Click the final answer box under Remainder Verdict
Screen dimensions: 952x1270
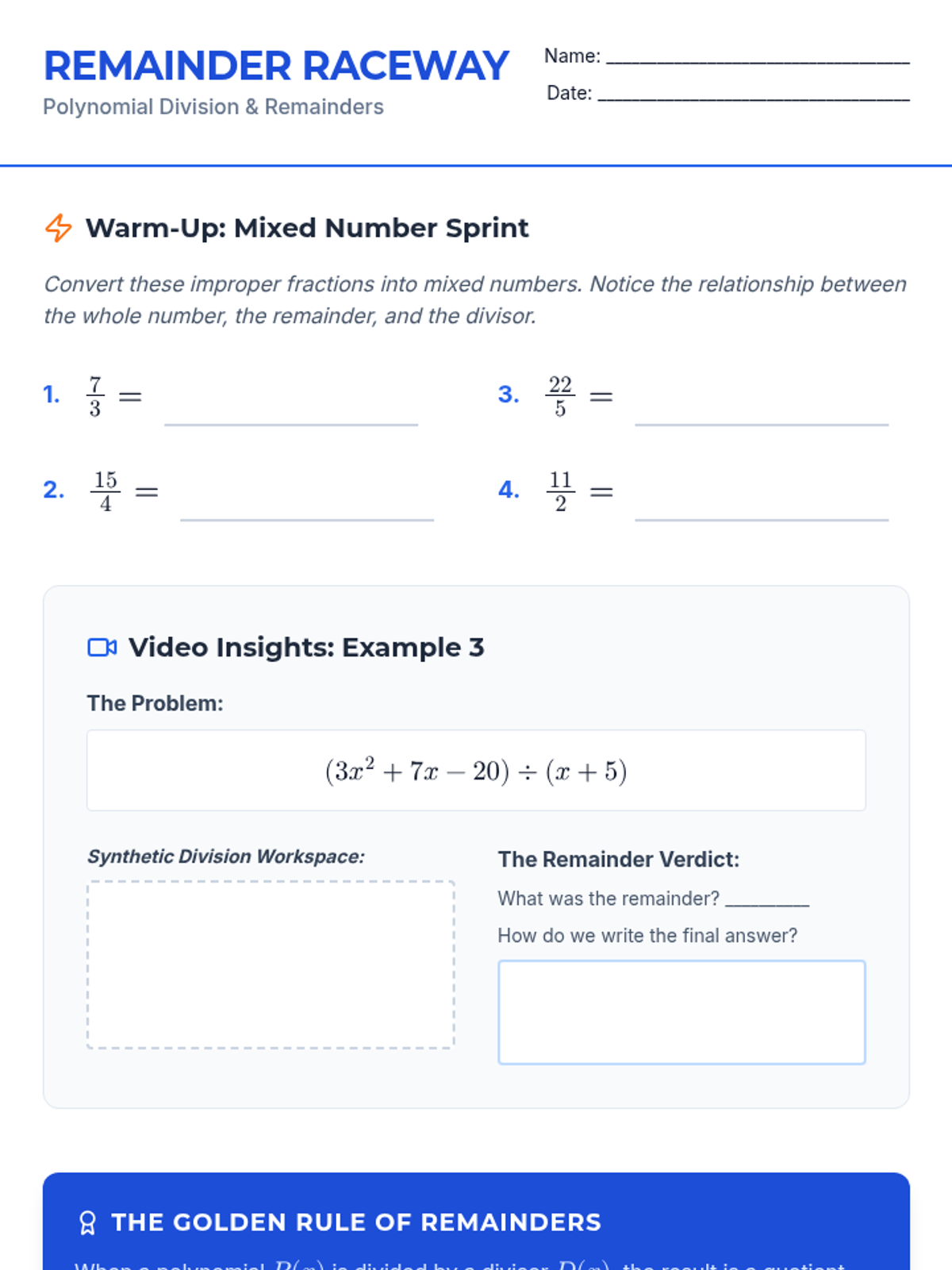coord(681,1012)
